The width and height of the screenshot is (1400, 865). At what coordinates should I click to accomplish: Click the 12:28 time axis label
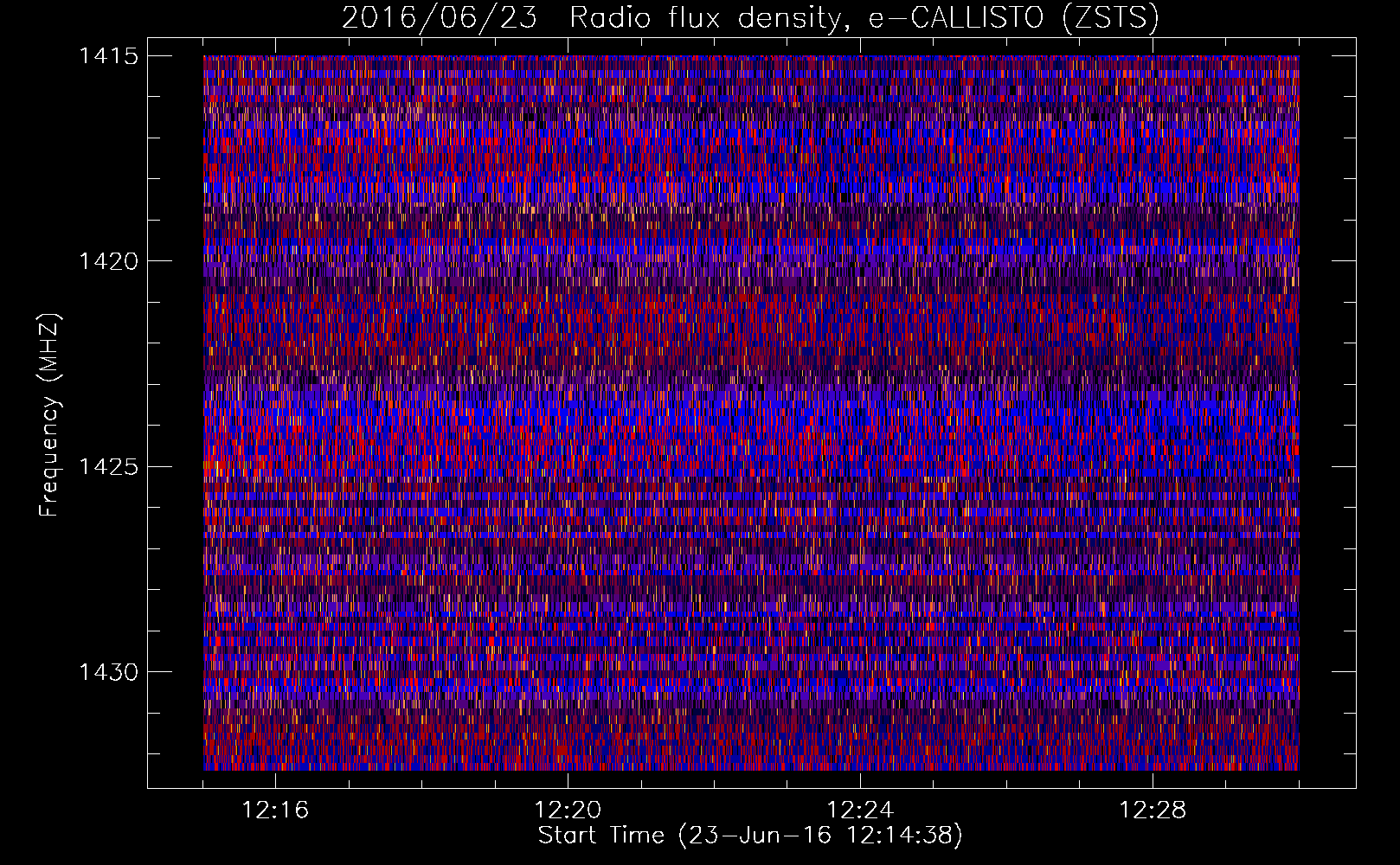click(1153, 811)
